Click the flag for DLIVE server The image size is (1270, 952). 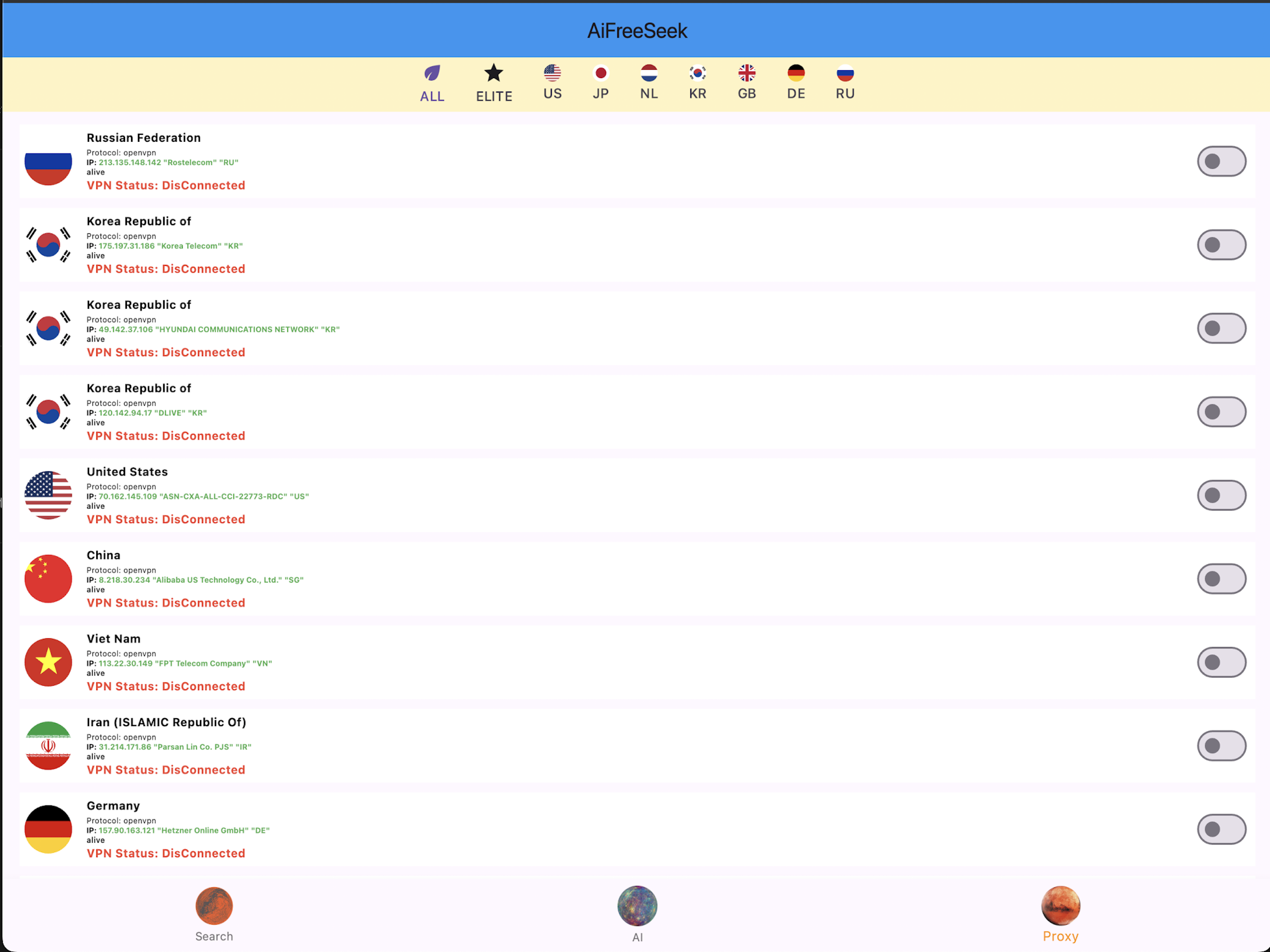48,412
